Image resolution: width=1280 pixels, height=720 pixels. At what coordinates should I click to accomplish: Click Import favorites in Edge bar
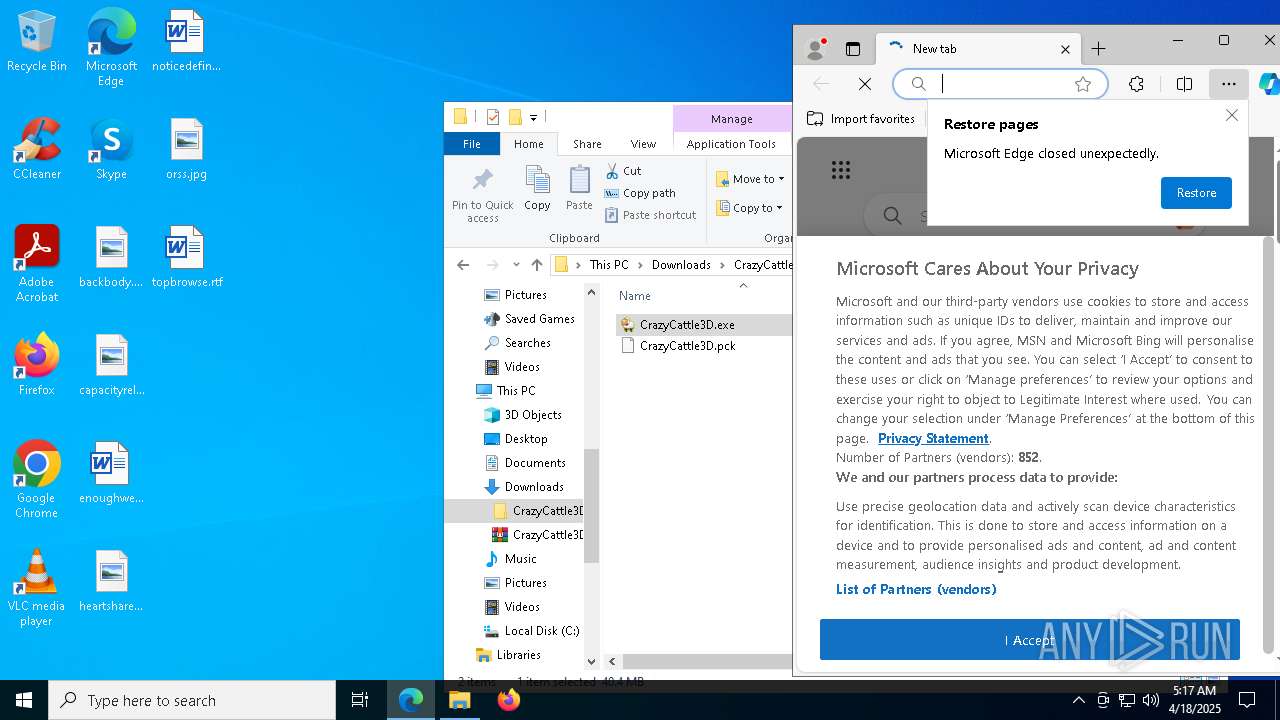pyautogui.click(x=861, y=119)
